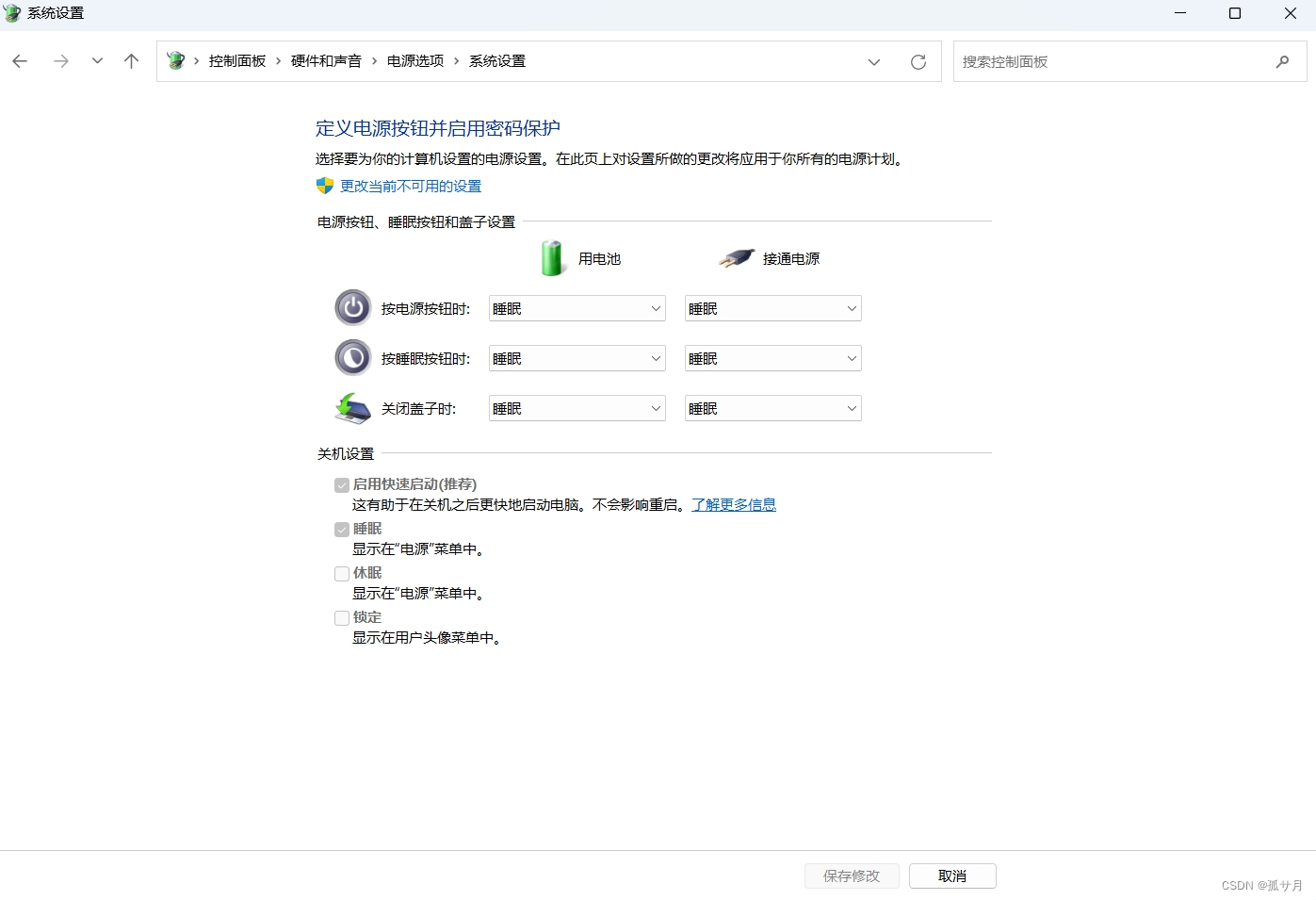Close the 系统设置 window
This screenshot has width=1316, height=900.
coord(1291,13)
